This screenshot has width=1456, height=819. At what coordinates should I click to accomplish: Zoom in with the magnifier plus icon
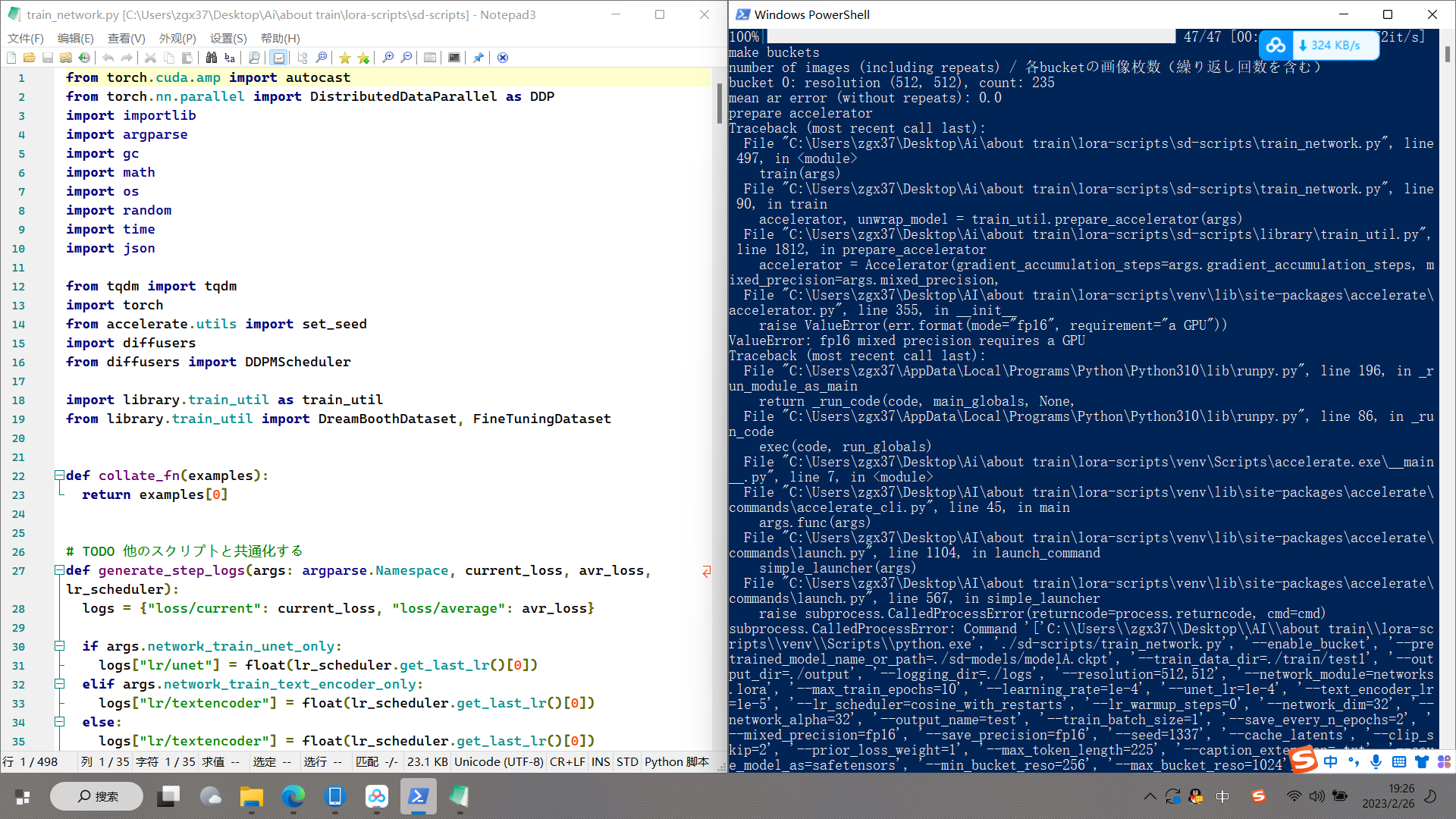[388, 58]
